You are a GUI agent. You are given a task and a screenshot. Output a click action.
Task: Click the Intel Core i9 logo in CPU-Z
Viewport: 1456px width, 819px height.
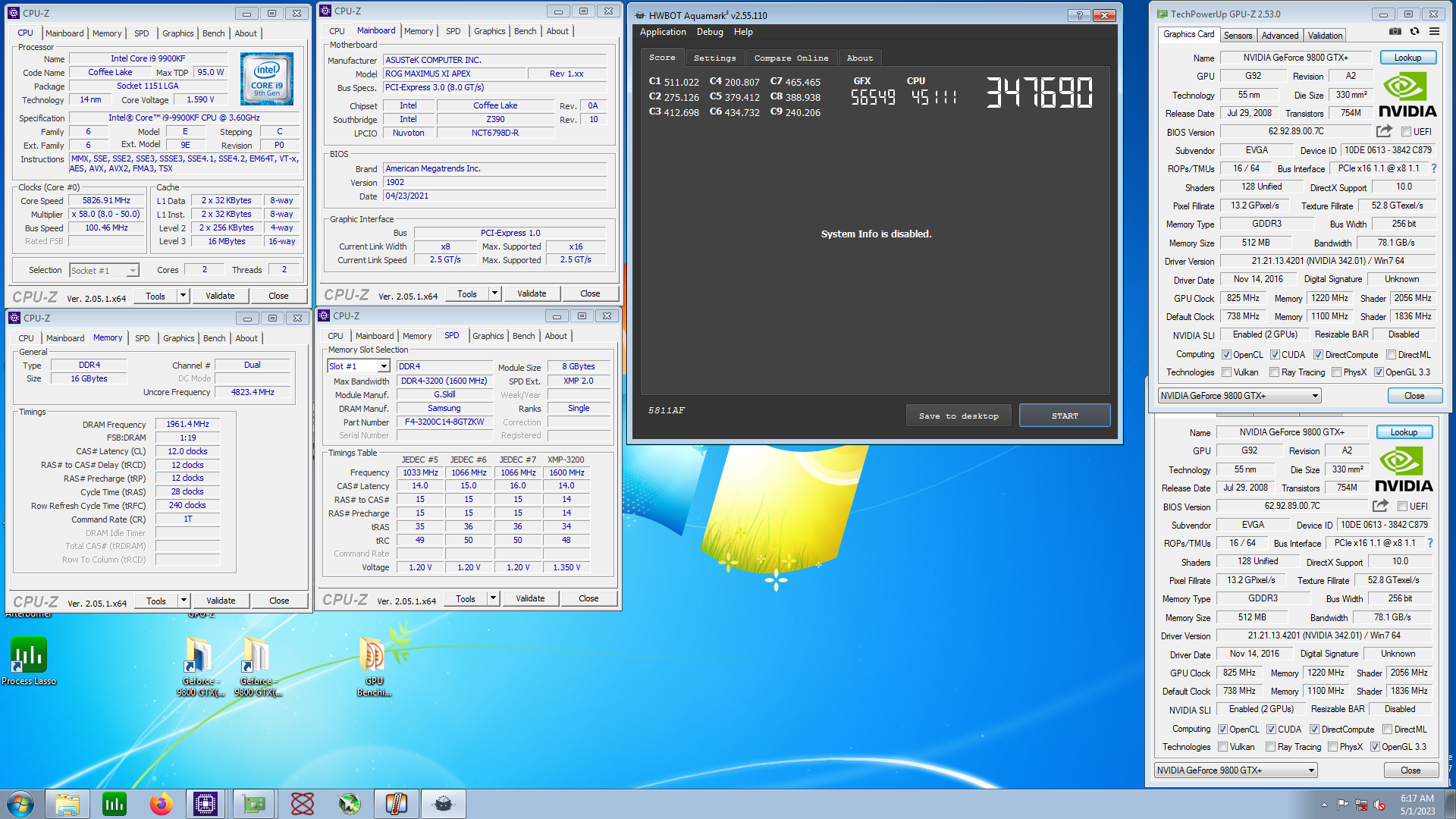[267, 79]
